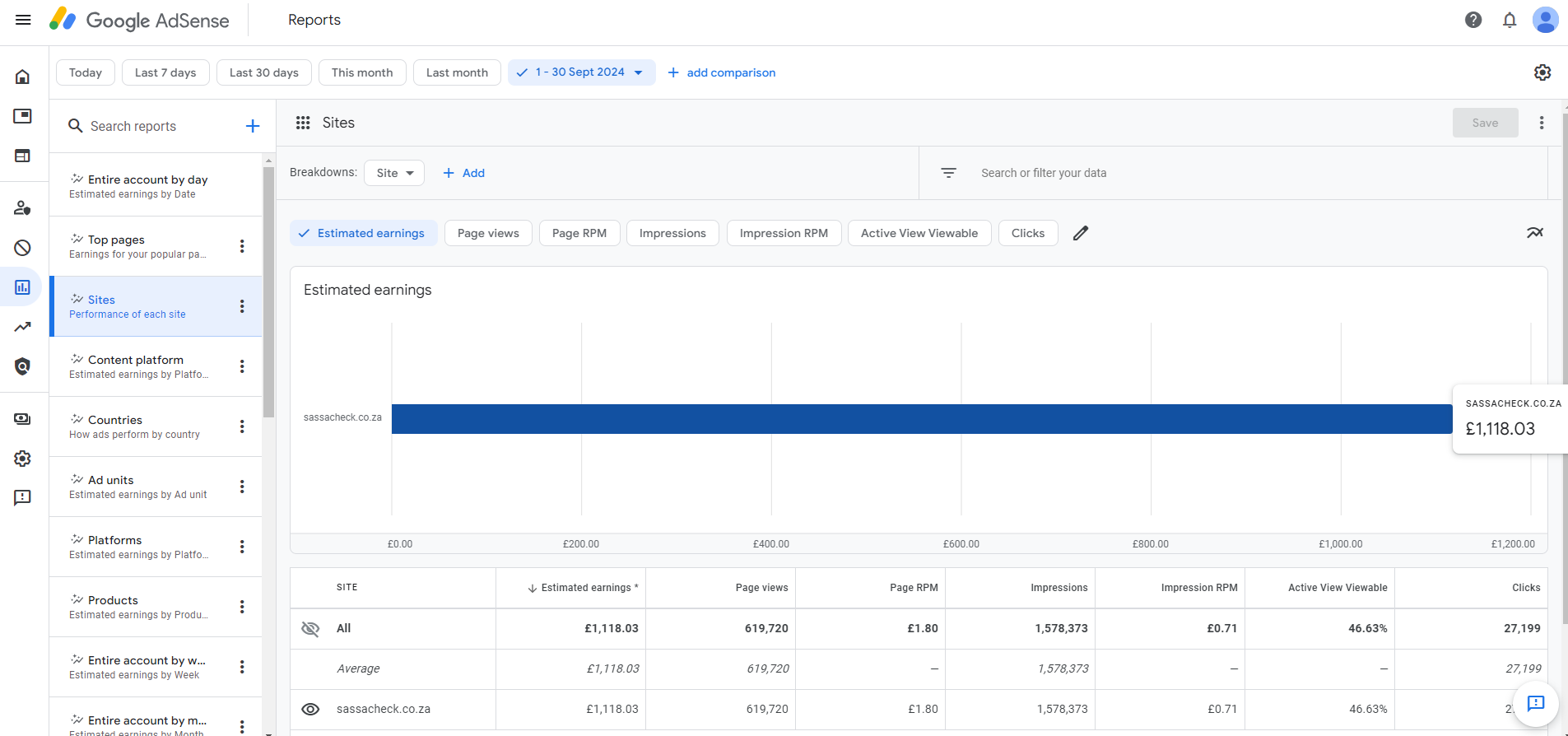Toggle visibility of All row
Image resolution: width=1568 pixels, height=736 pixels.
(310, 629)
